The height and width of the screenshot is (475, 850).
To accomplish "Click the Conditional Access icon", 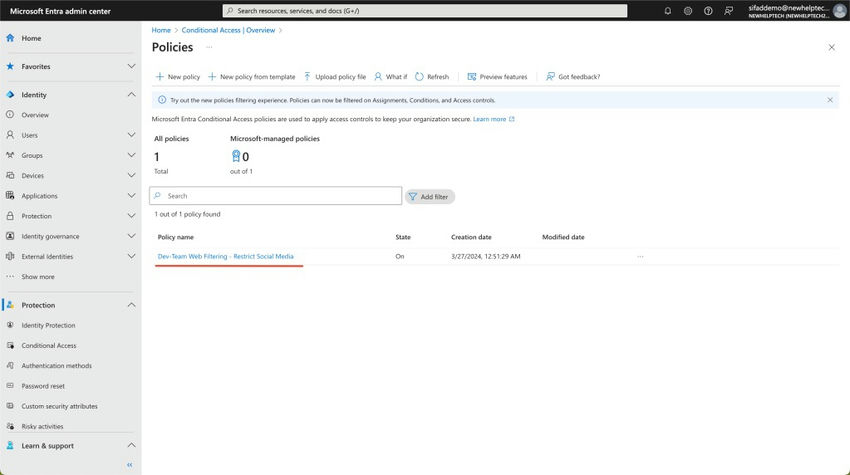I will (x=10, y=345).
